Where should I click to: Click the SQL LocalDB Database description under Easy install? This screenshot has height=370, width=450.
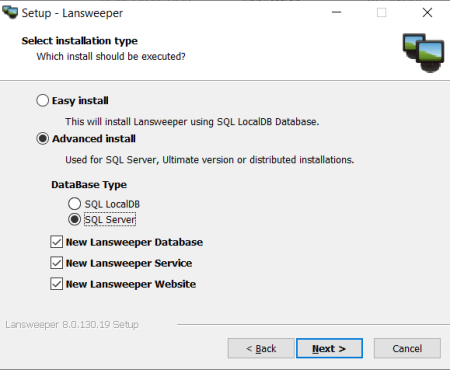192,122
